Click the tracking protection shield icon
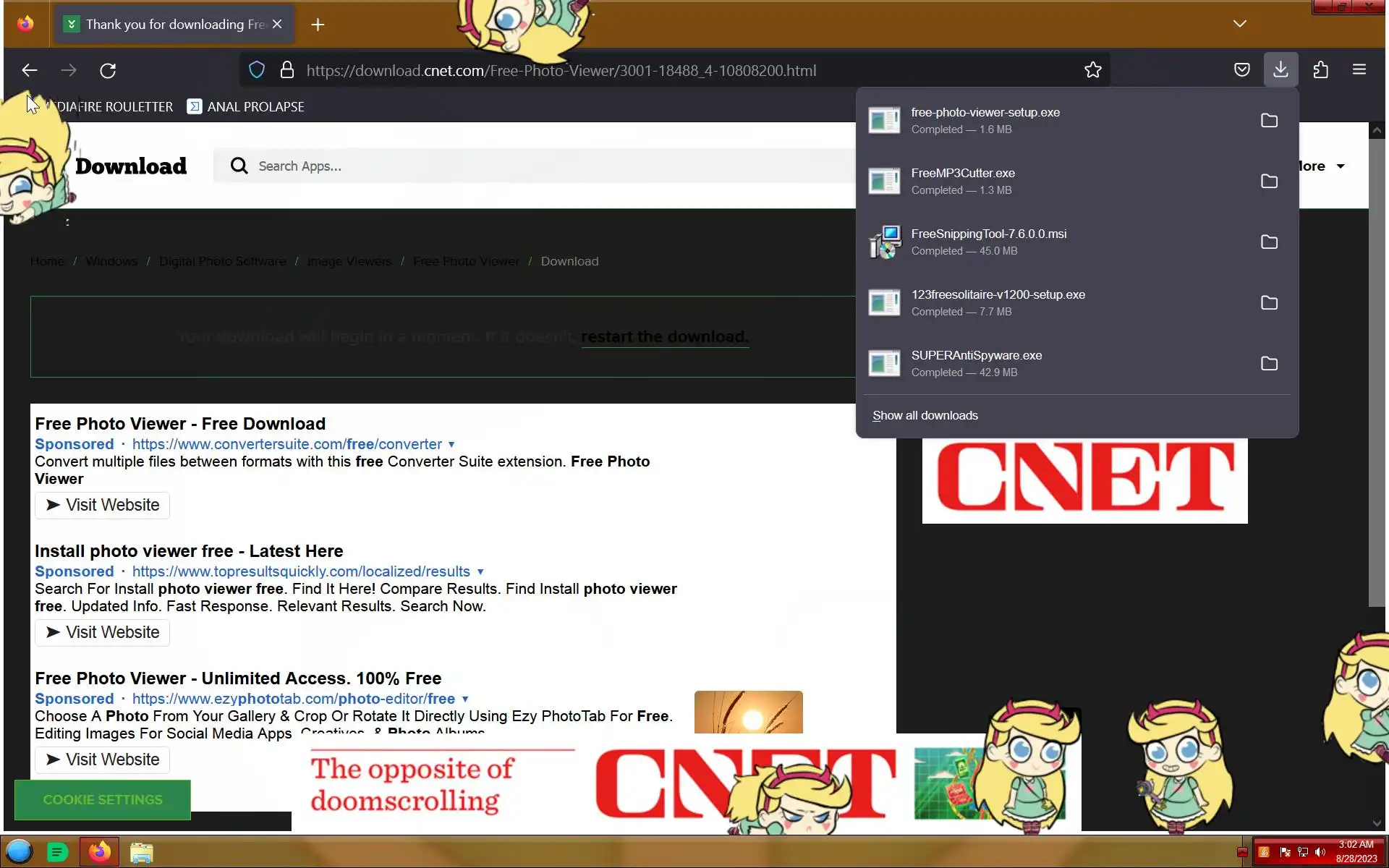Viewport: 1389px width, 868px height. 257,70
